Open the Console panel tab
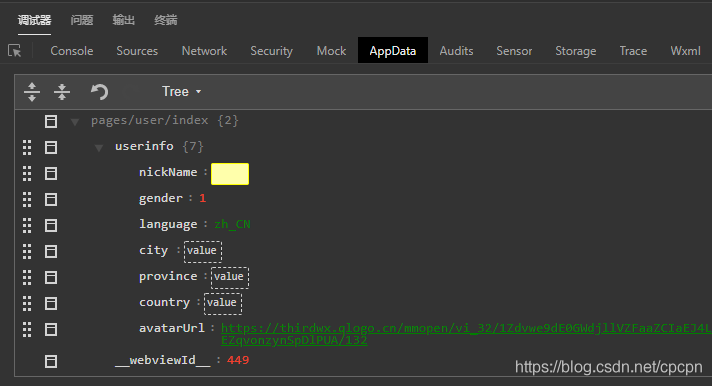The image size is (712, 386). tap(72, 50)
